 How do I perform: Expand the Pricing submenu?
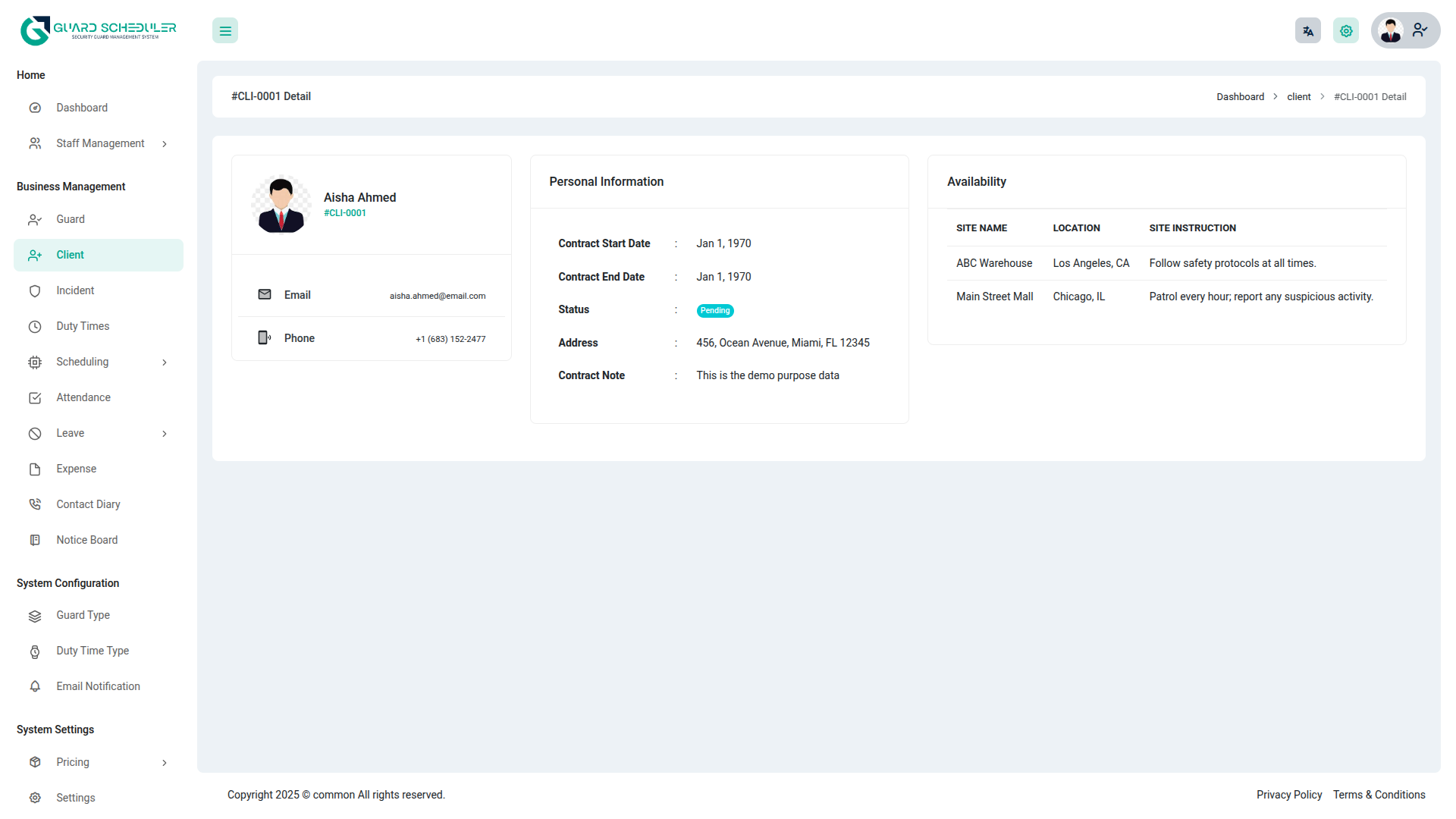(x=165, y=763)
